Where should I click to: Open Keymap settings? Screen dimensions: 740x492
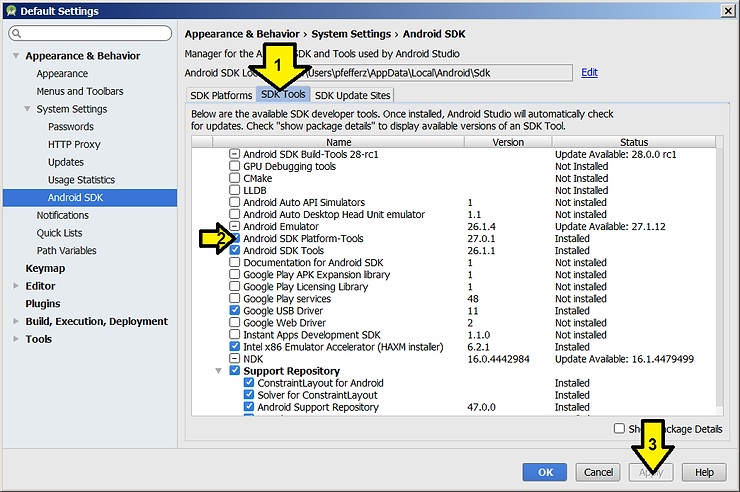[x=45, y=268]
